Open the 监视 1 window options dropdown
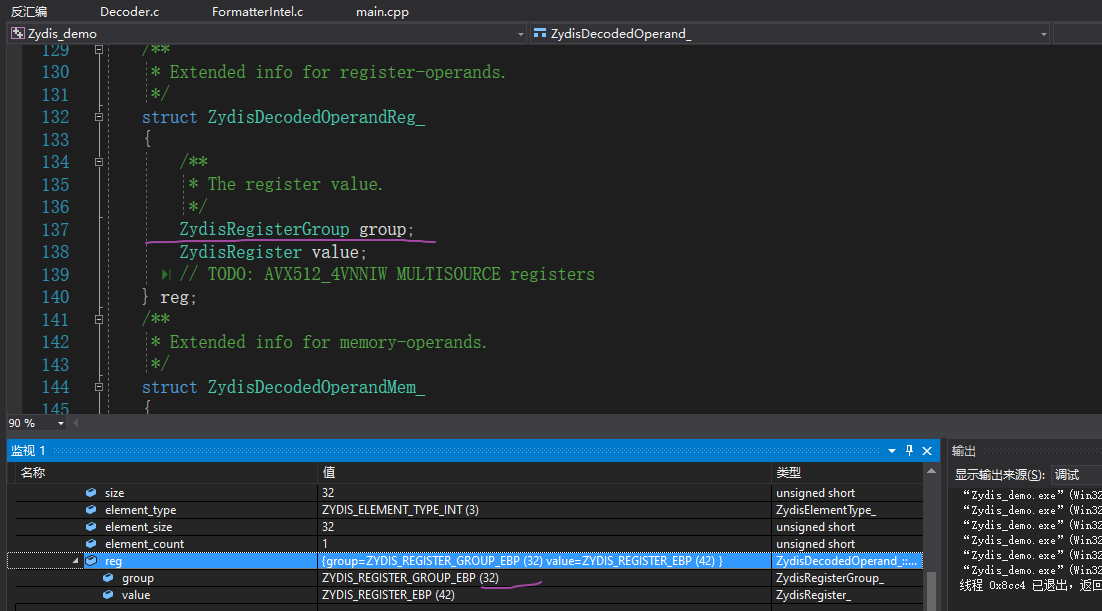 coord(892,451)
